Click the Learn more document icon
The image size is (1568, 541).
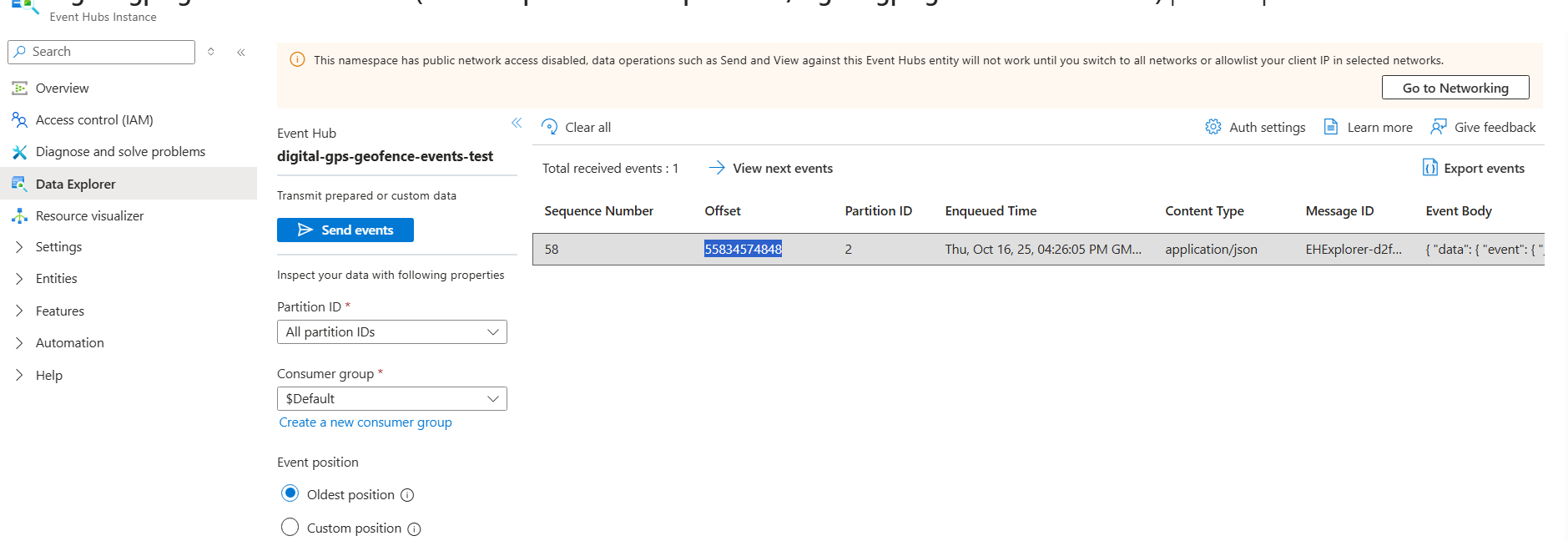click(x=1331, y=127)
